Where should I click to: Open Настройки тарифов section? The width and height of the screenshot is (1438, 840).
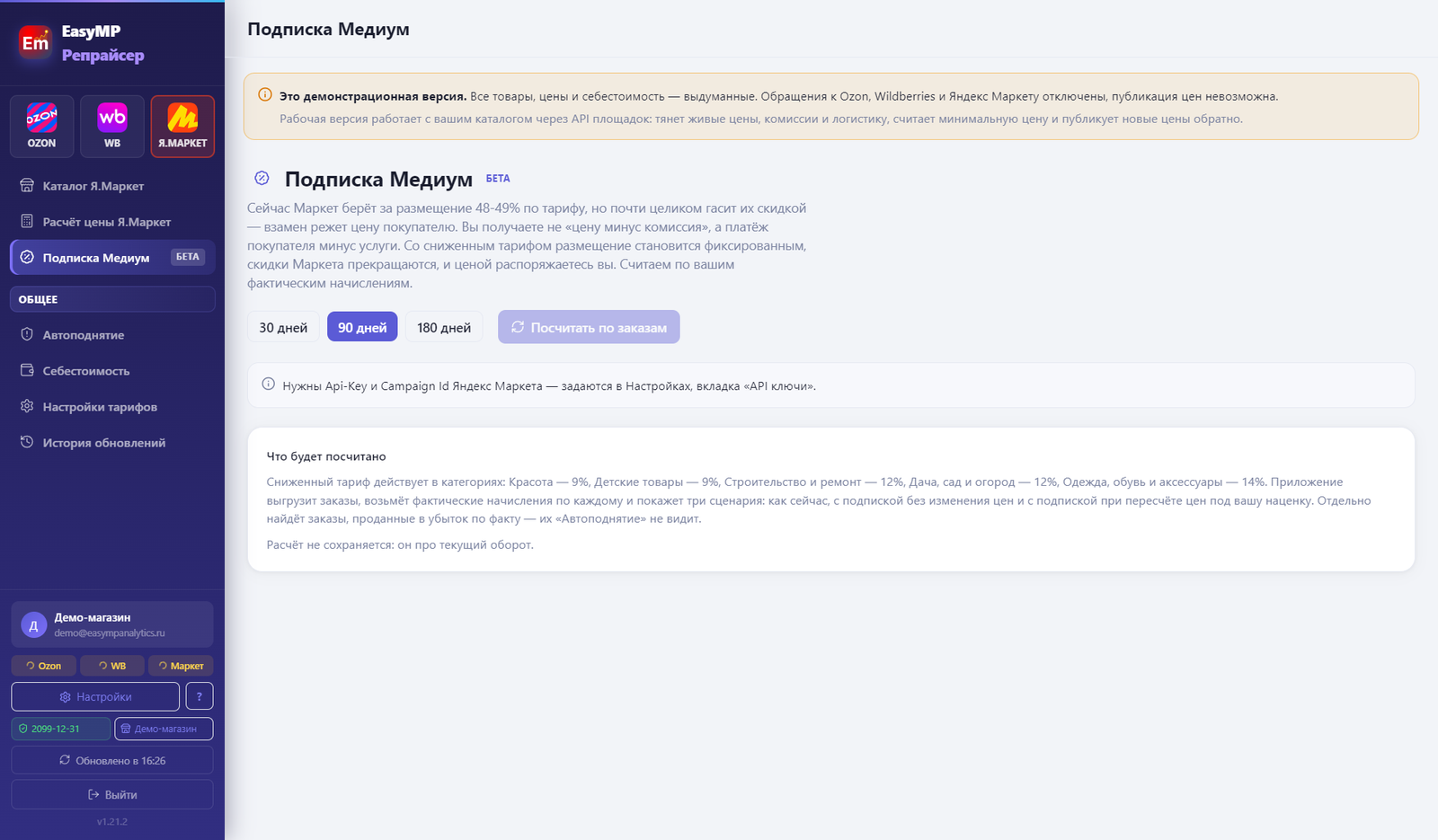[x=112, y=407]
